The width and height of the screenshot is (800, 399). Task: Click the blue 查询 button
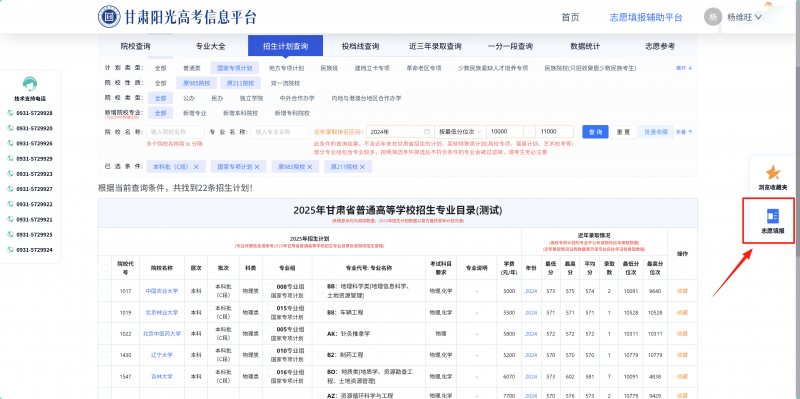[x=595, y=132]
